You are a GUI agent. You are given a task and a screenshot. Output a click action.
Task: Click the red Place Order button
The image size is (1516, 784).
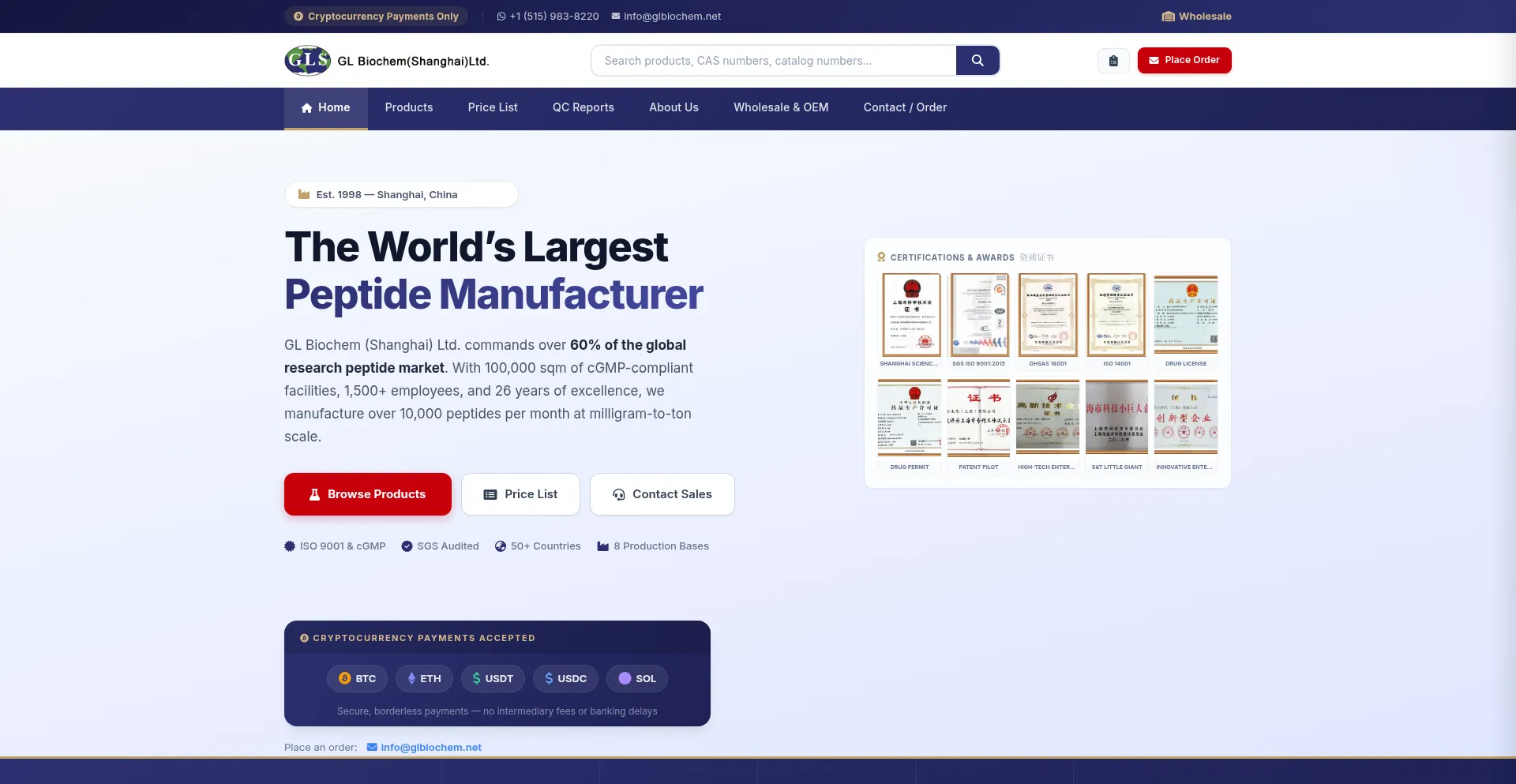pyautogui.click(x=1184, y=61)
